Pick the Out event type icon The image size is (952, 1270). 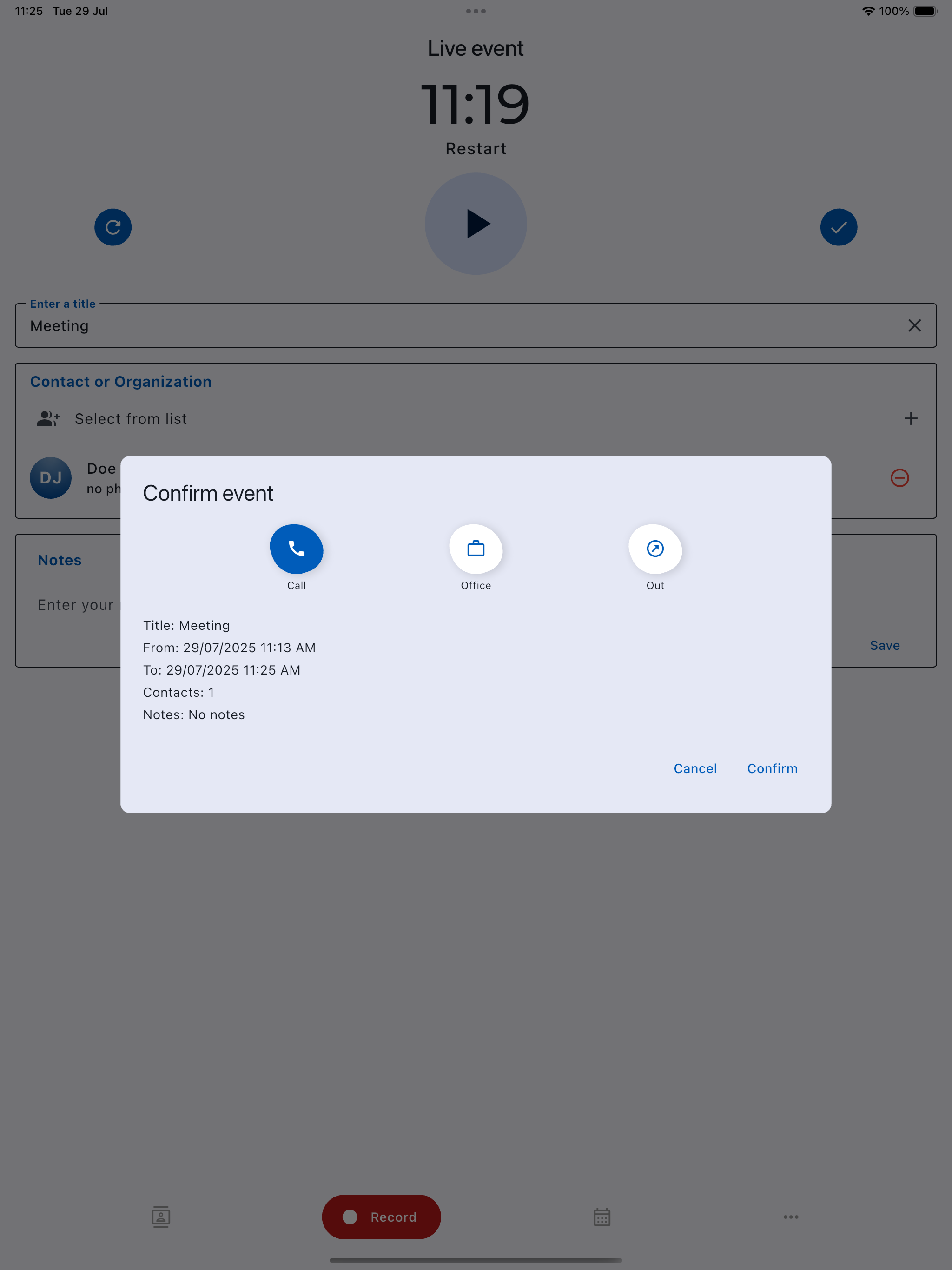pyautogui.click(x=654, y=549)
